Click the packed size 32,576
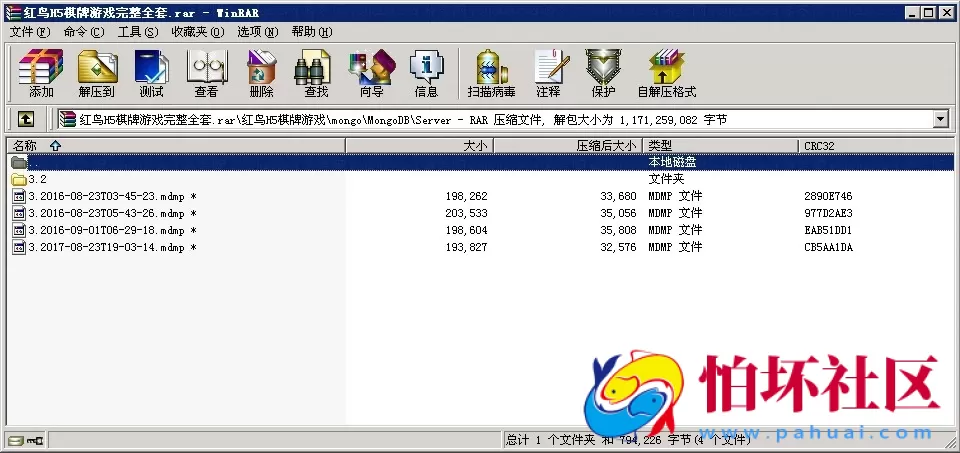The width and height of the screenshot is (960, 453). 618,248
